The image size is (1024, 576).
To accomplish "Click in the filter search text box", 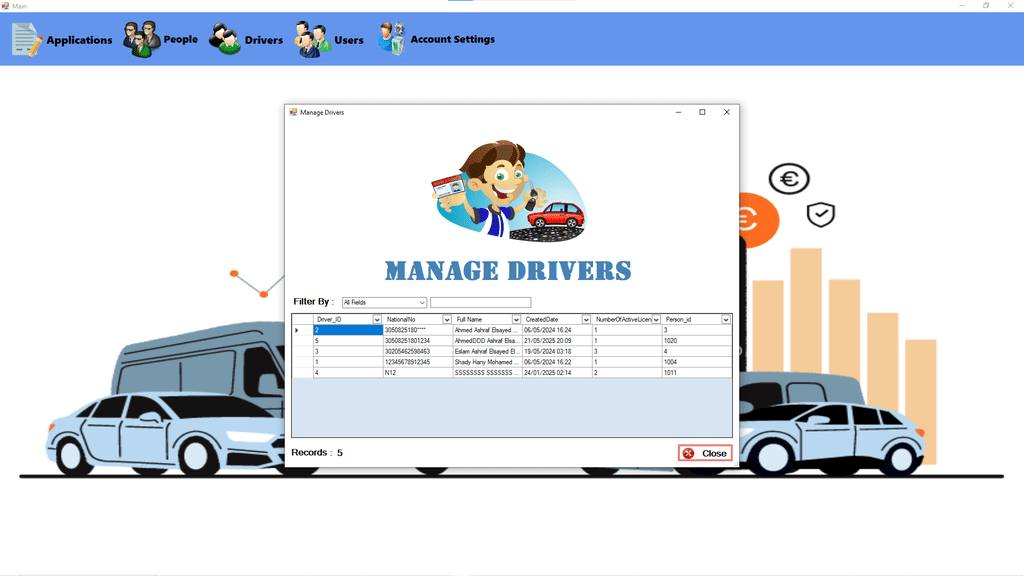I will 480,302.
